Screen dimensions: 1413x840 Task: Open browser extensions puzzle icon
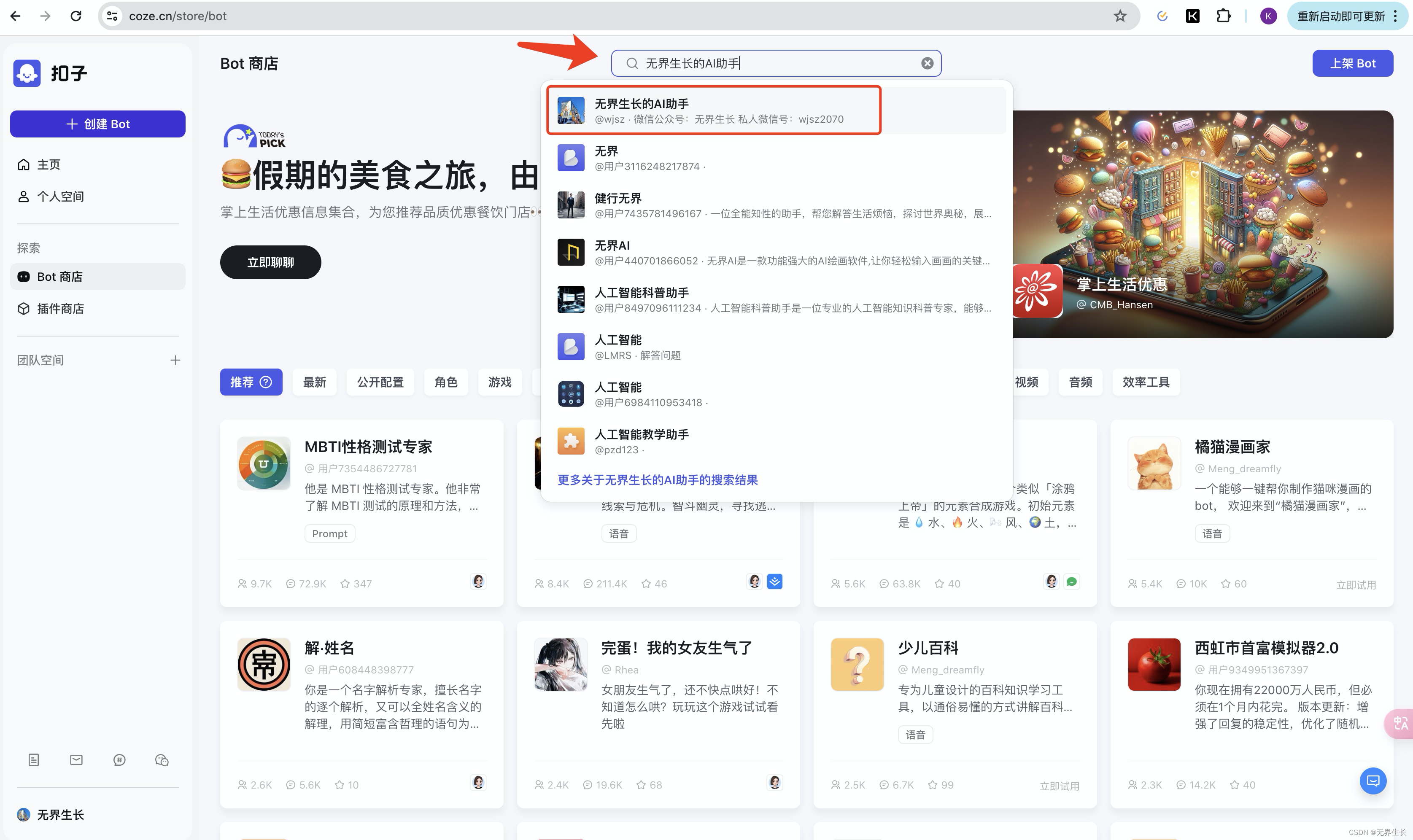[x=1223, y=16]
